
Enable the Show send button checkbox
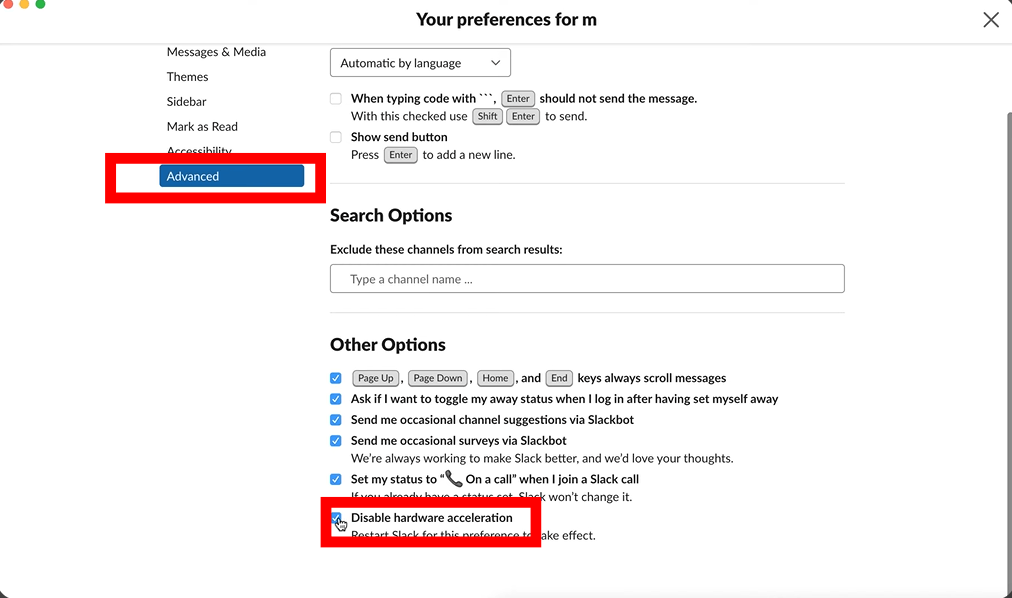point(336,137)
